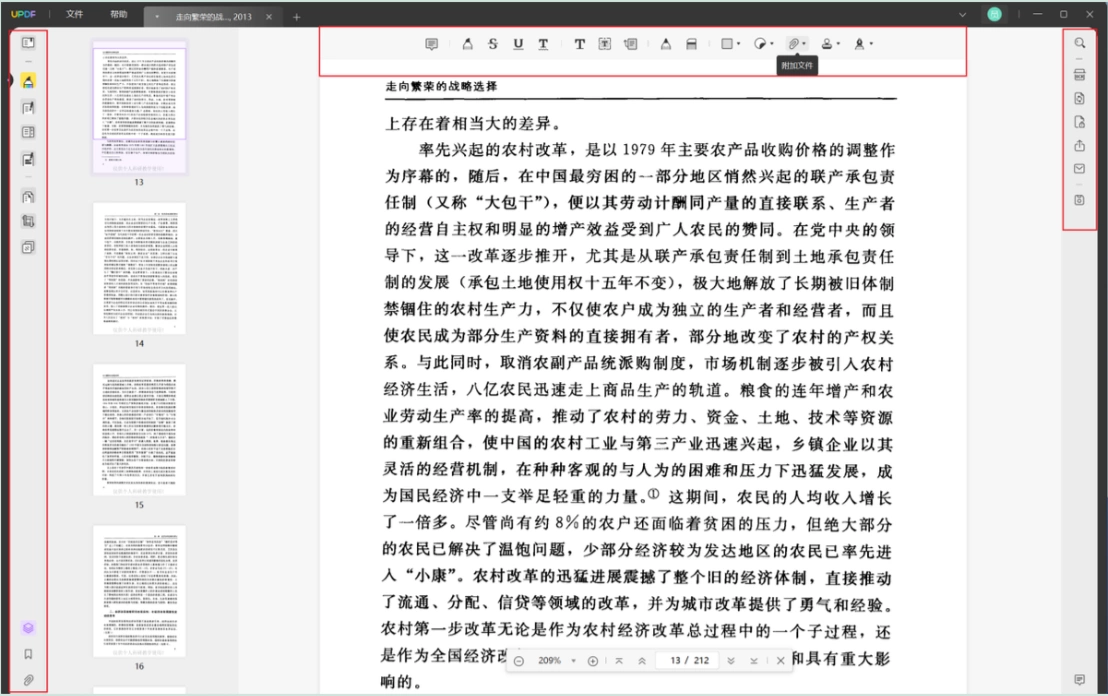1108x696 pixels.
Task: Open the tab list chevron in title bar
Action: tap(962, 14)
